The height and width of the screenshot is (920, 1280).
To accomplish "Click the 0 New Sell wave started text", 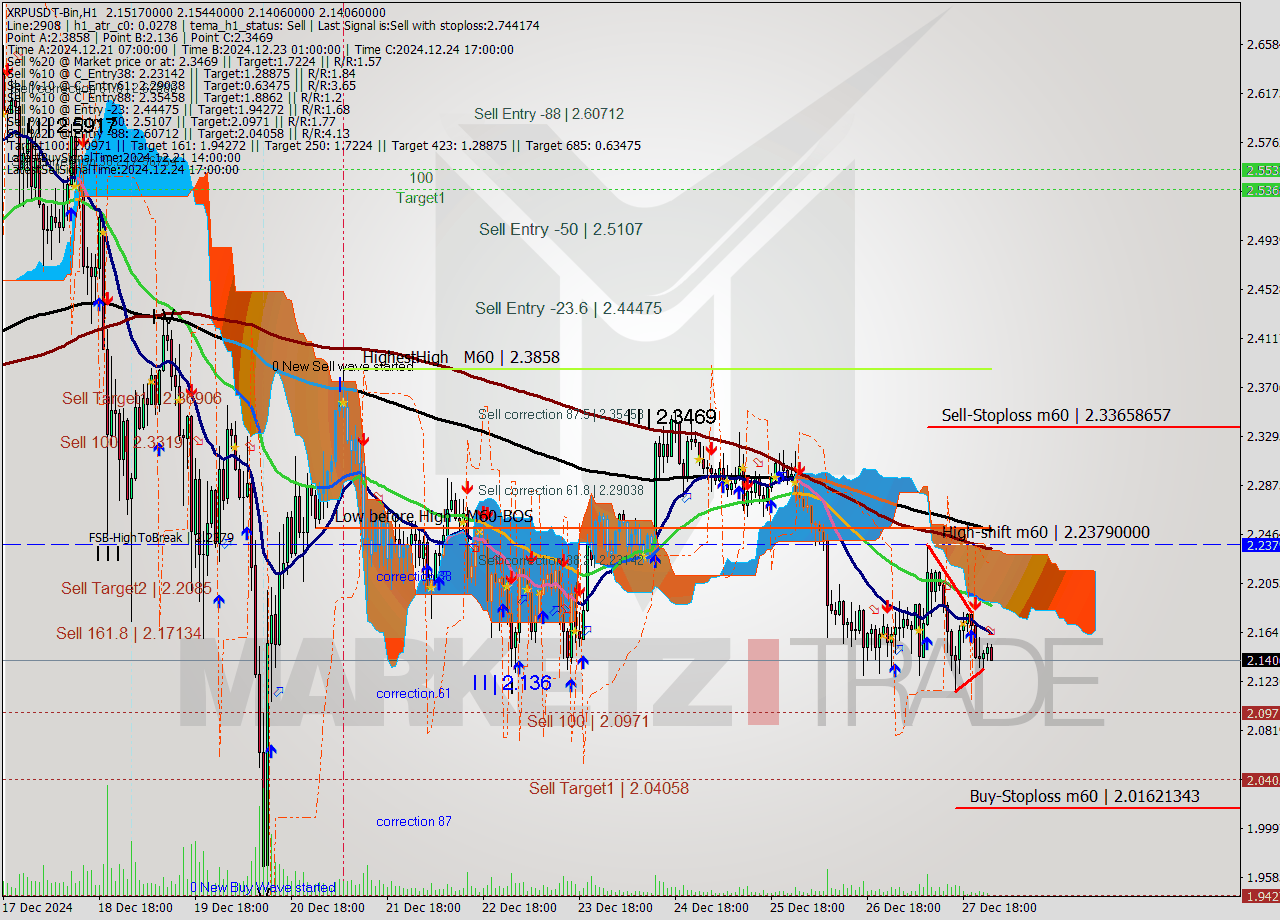I will pyautogui.click(x=343, y=367).
